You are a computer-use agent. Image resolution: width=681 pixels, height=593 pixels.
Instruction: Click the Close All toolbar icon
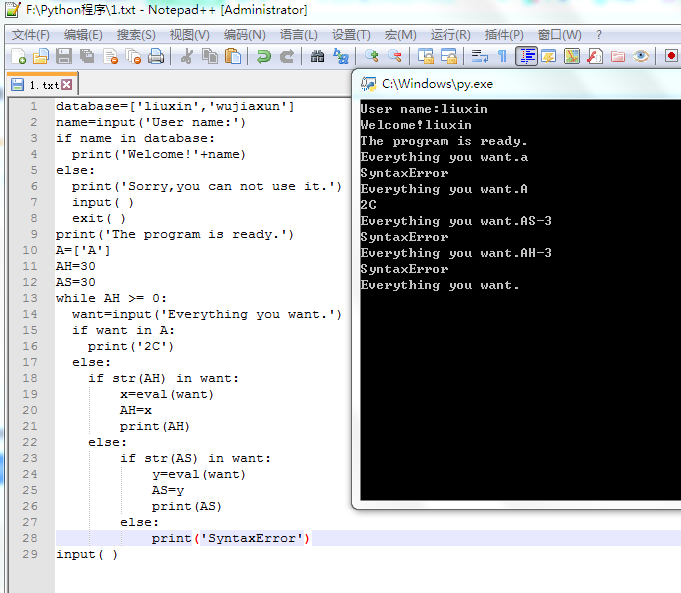(x=133, y=56)
